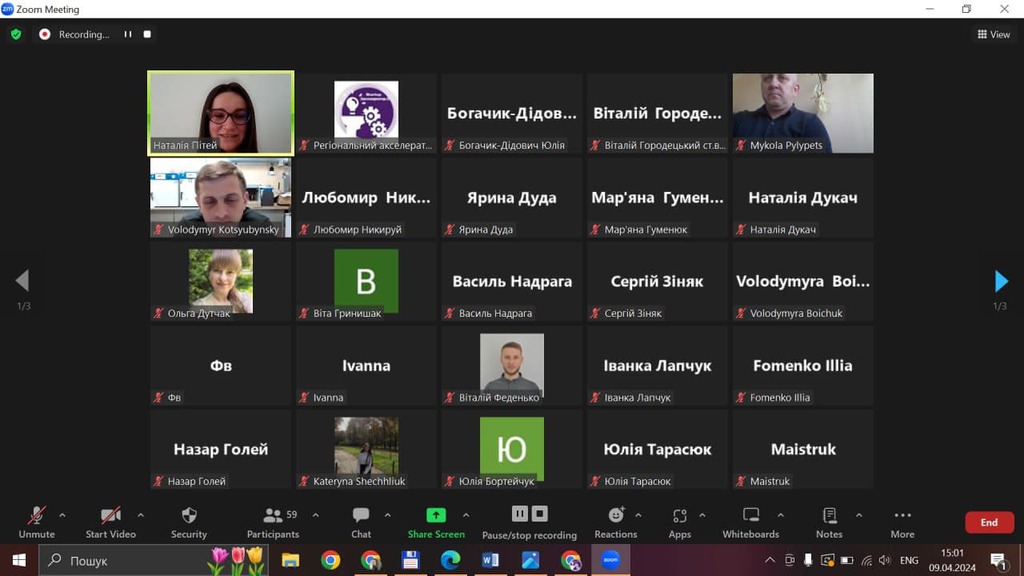Open the More options menu

[x=902, y=521]
